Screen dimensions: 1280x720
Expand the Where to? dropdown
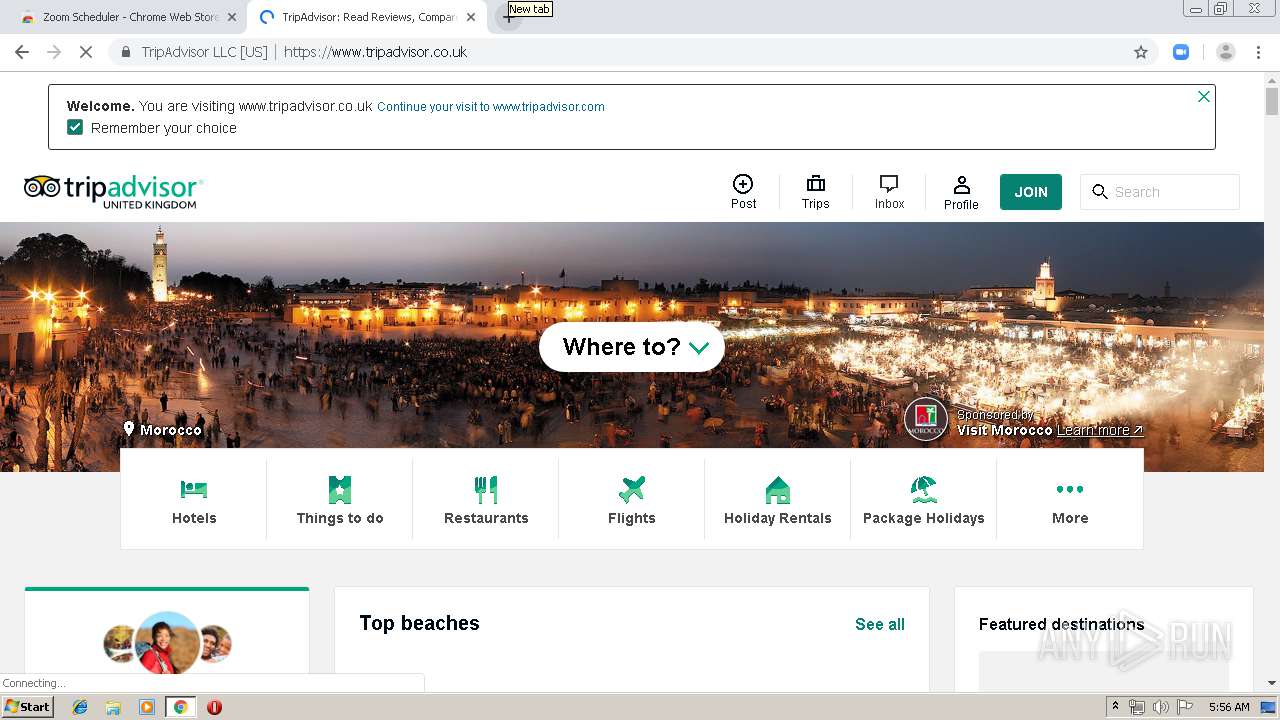click(x=632, y=347)
